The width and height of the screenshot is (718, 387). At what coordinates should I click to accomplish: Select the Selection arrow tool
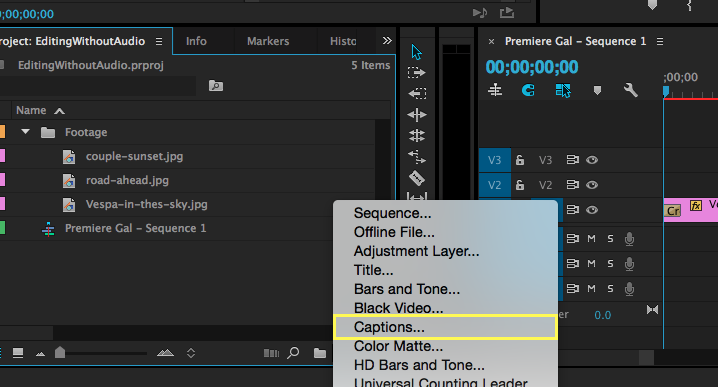point(416,52)
